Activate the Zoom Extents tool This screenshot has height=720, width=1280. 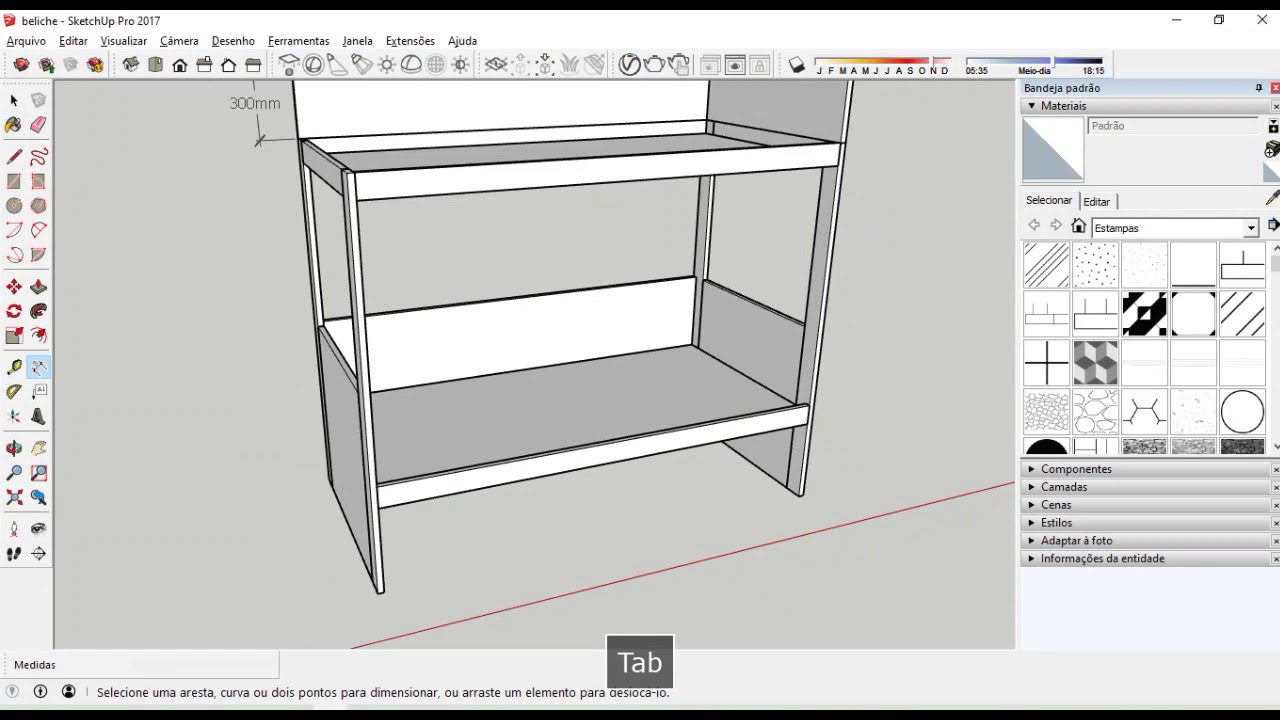(14, 498)
